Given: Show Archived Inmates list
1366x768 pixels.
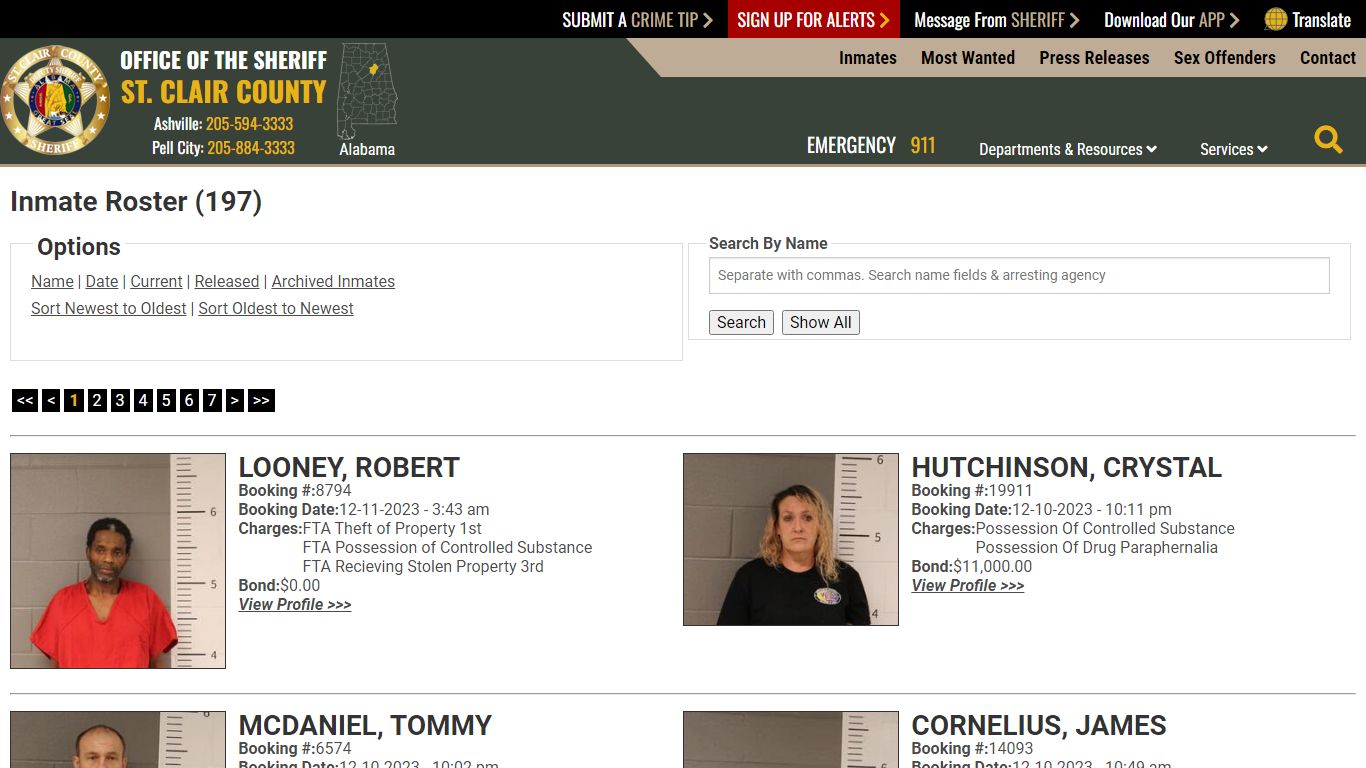Looking at the screenshot, I should tap(333, 281).
